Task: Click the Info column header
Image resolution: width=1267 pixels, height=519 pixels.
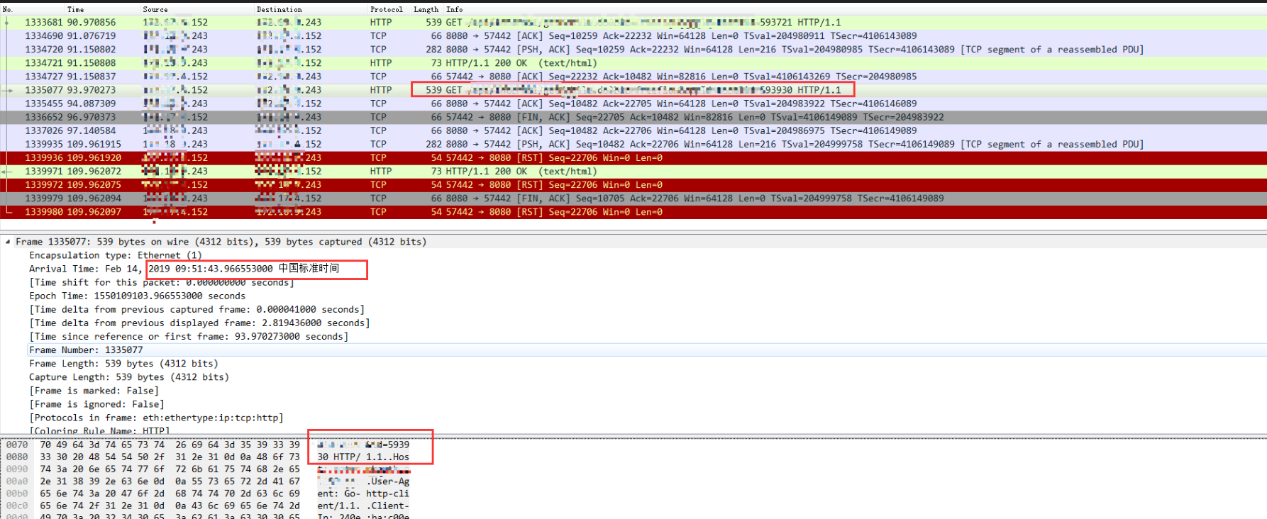Action: click(x=454, y=9)
